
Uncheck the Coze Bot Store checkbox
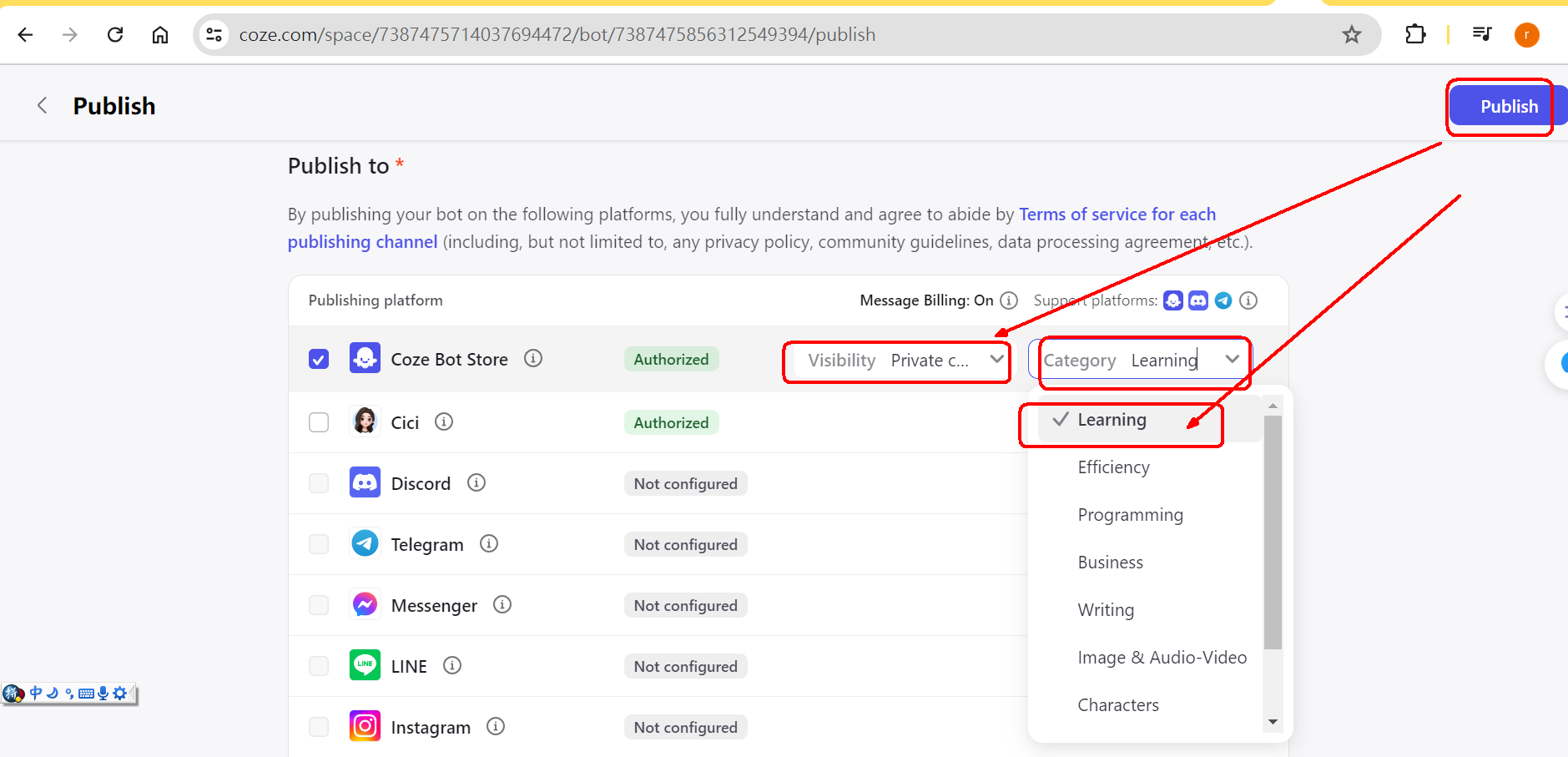coord(319,359)
